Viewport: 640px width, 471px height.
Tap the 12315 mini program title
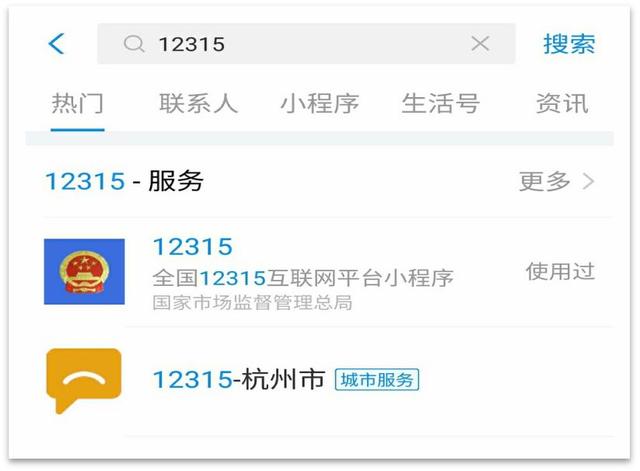[193, 247]
